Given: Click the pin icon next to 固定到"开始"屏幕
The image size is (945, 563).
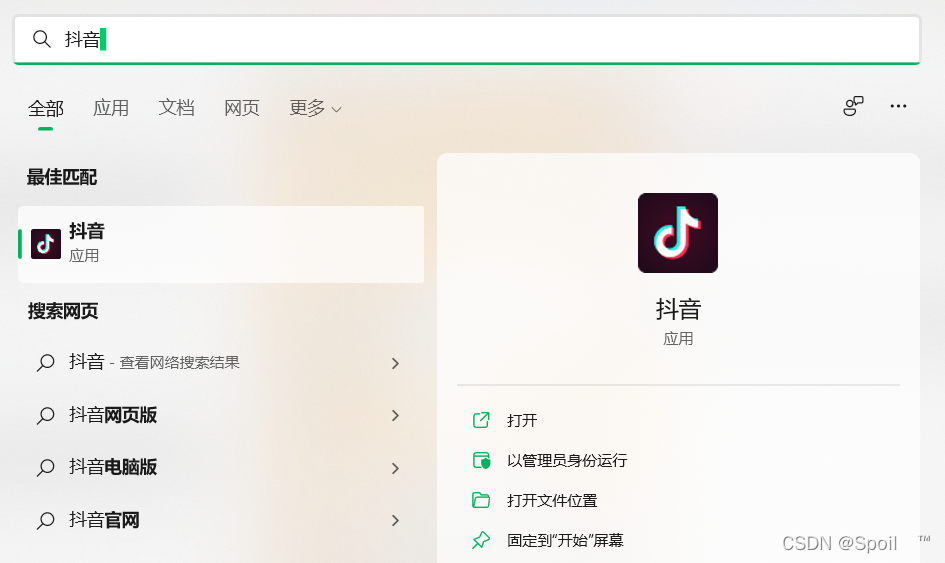Looking at the screenshot, I should (481, 540).
